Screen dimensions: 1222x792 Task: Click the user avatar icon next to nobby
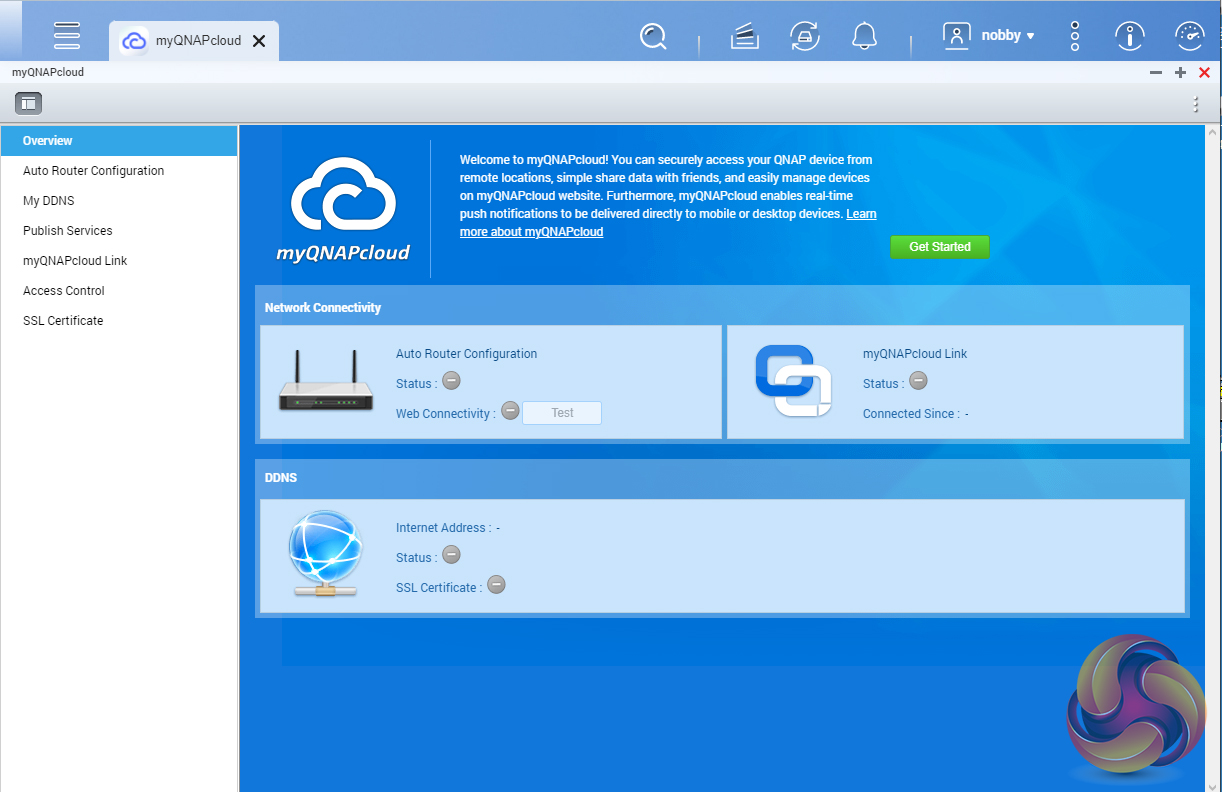click(x=957, y=36)
